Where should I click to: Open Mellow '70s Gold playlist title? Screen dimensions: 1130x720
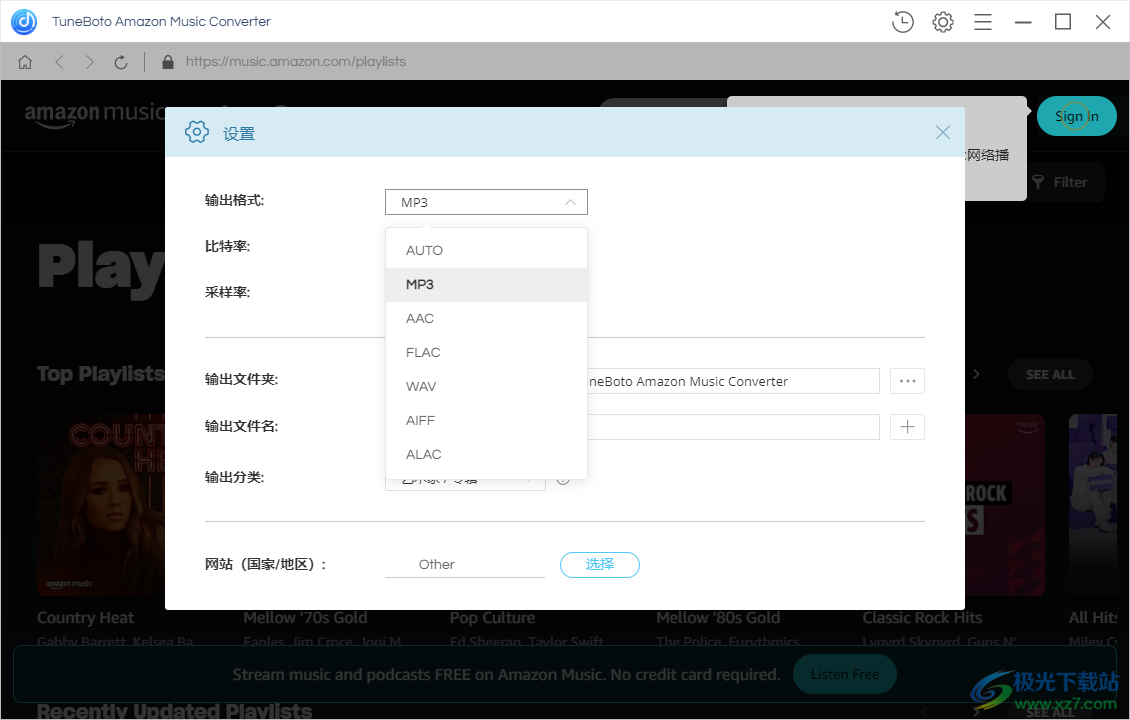point(305,618)
